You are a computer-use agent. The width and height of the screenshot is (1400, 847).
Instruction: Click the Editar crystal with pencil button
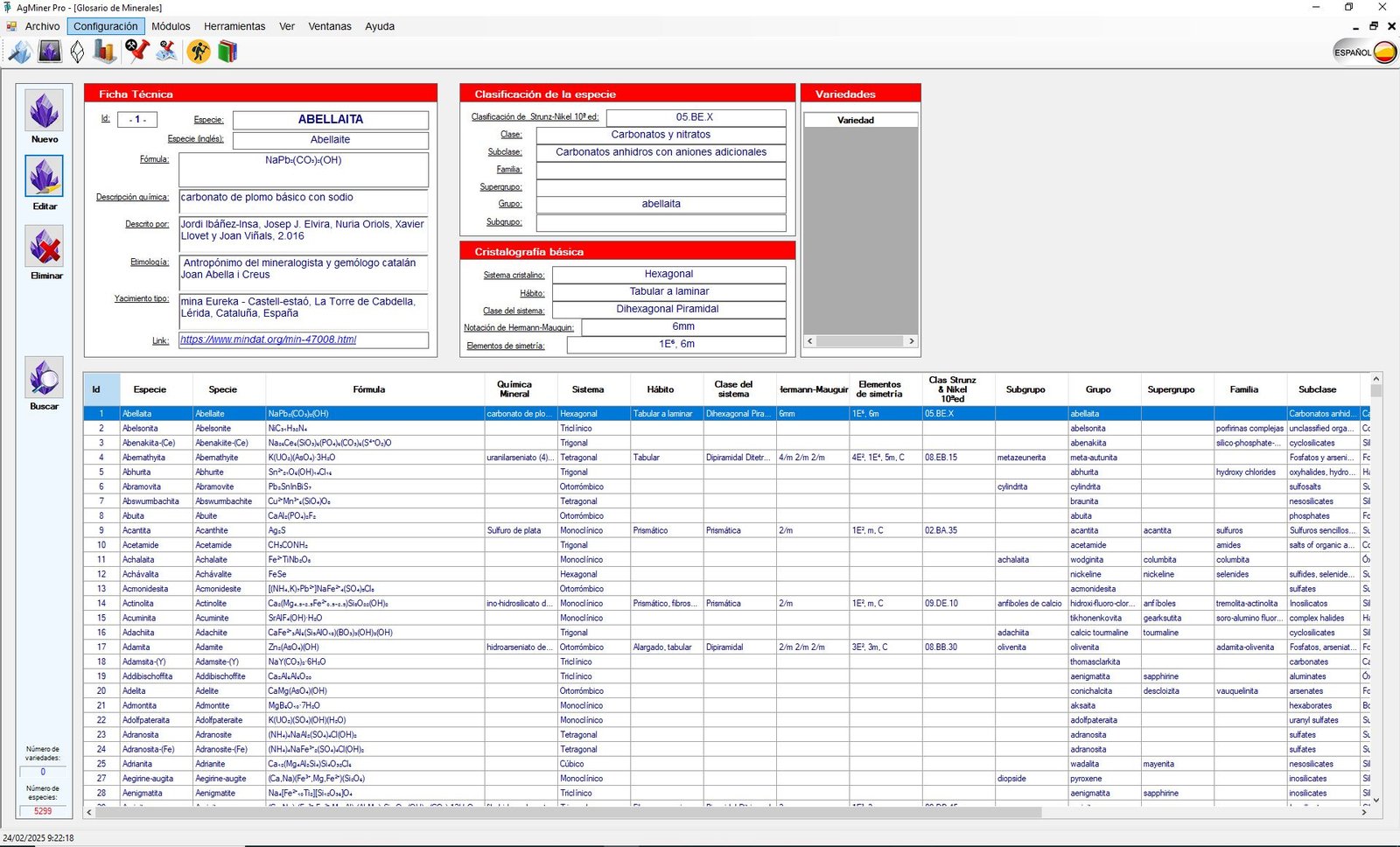(x=45, y=177)
